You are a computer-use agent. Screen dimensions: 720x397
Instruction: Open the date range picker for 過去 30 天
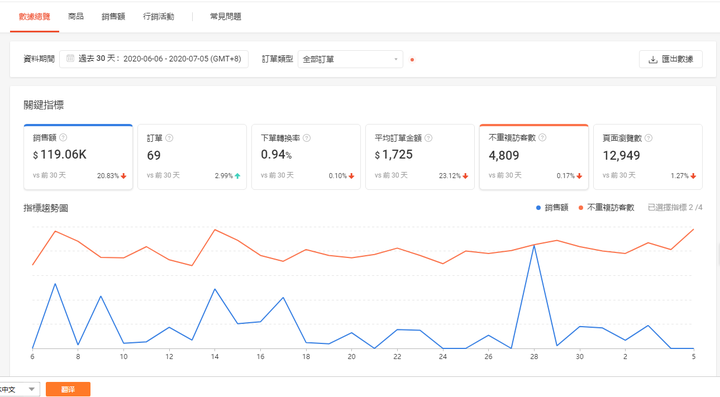pos(154,59)
